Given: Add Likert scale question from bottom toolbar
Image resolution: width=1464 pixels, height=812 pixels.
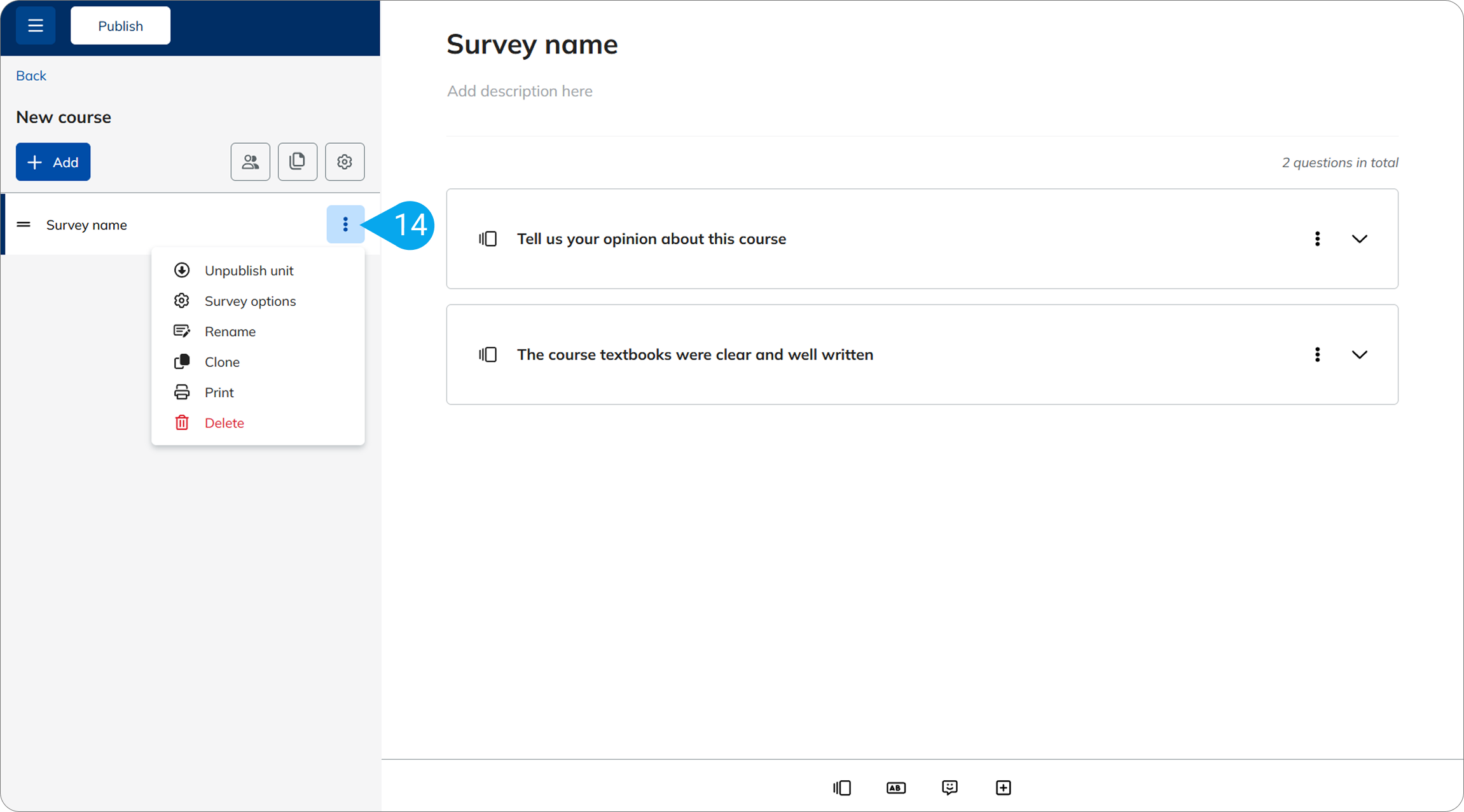Looking at the screenshot, I should pos(842,788).
